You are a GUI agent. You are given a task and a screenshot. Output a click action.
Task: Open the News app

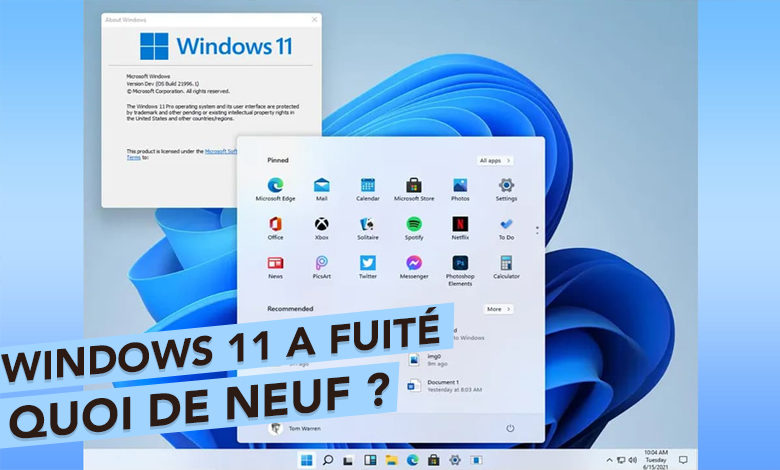point(275,267)
